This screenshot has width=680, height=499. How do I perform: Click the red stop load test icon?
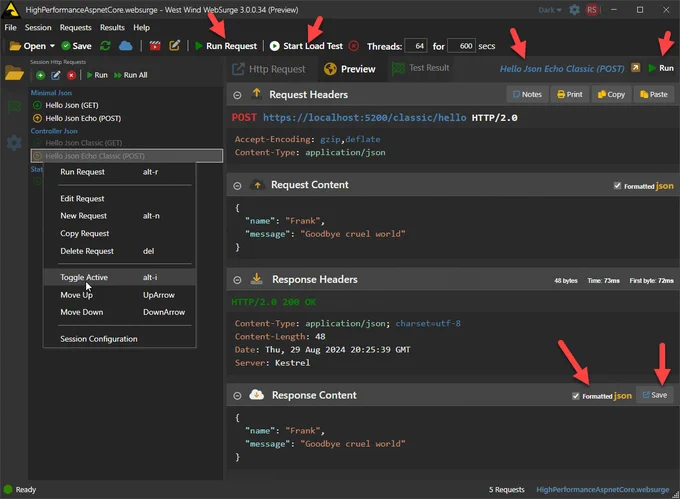[354, 46]
